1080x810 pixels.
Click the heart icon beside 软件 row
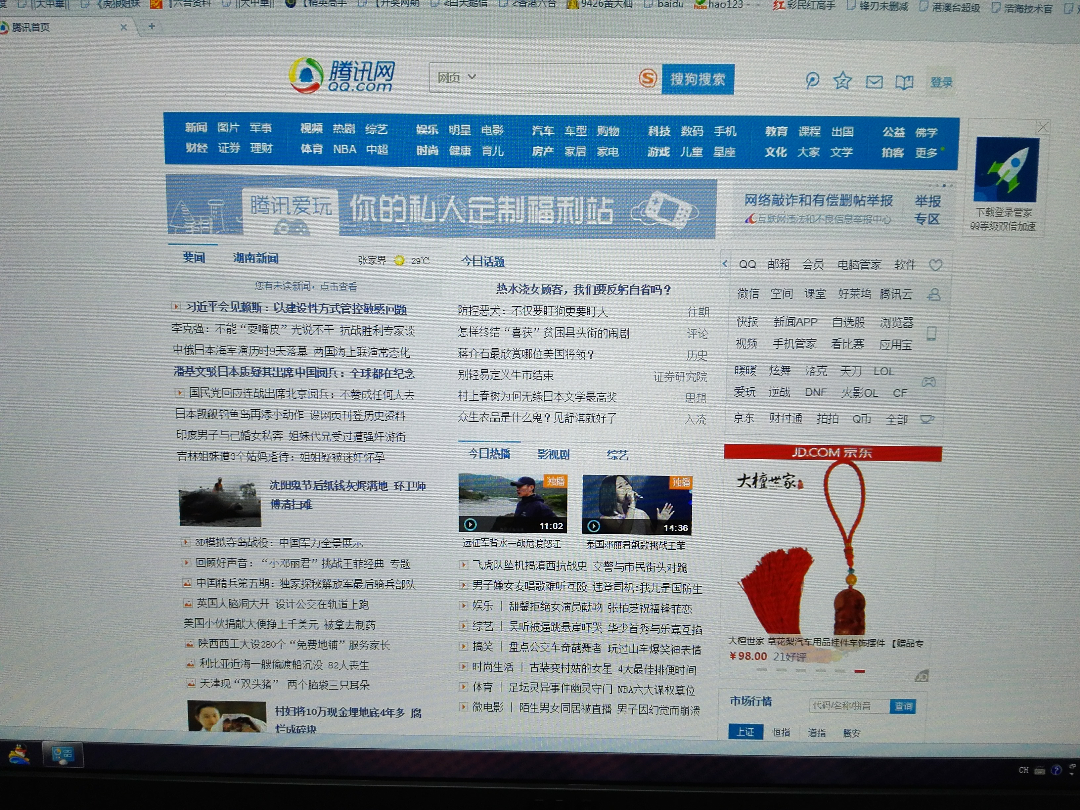pyautogui.click(x=935, y=265)
